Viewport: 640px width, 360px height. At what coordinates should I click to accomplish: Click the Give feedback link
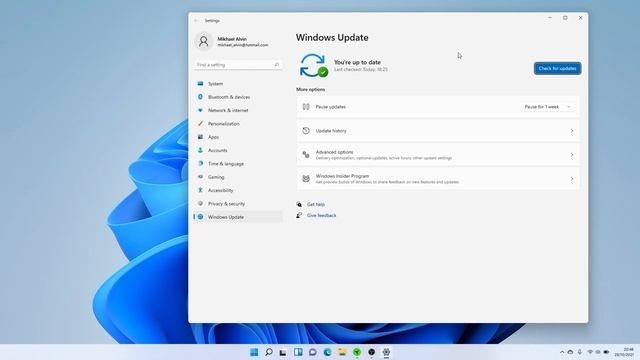pyautogui.click(x=322, y=216)
